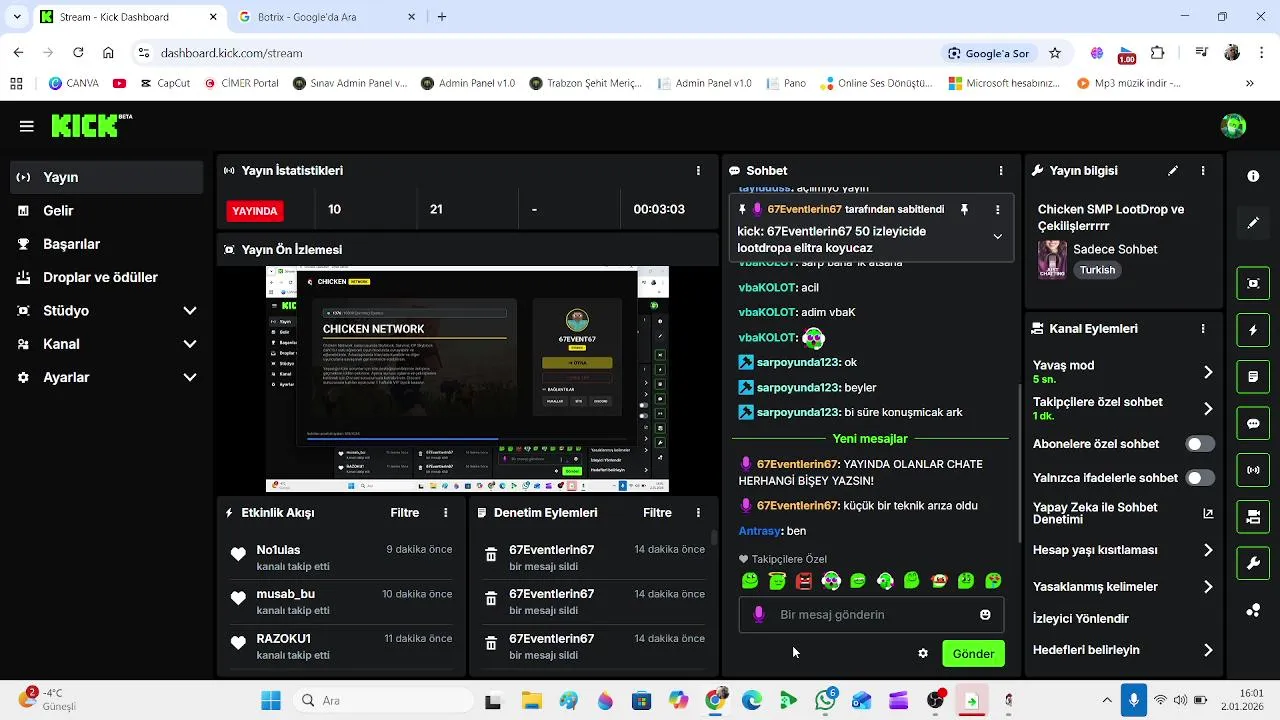Open Yayın İstatistikleri three-dot menu

698,171
